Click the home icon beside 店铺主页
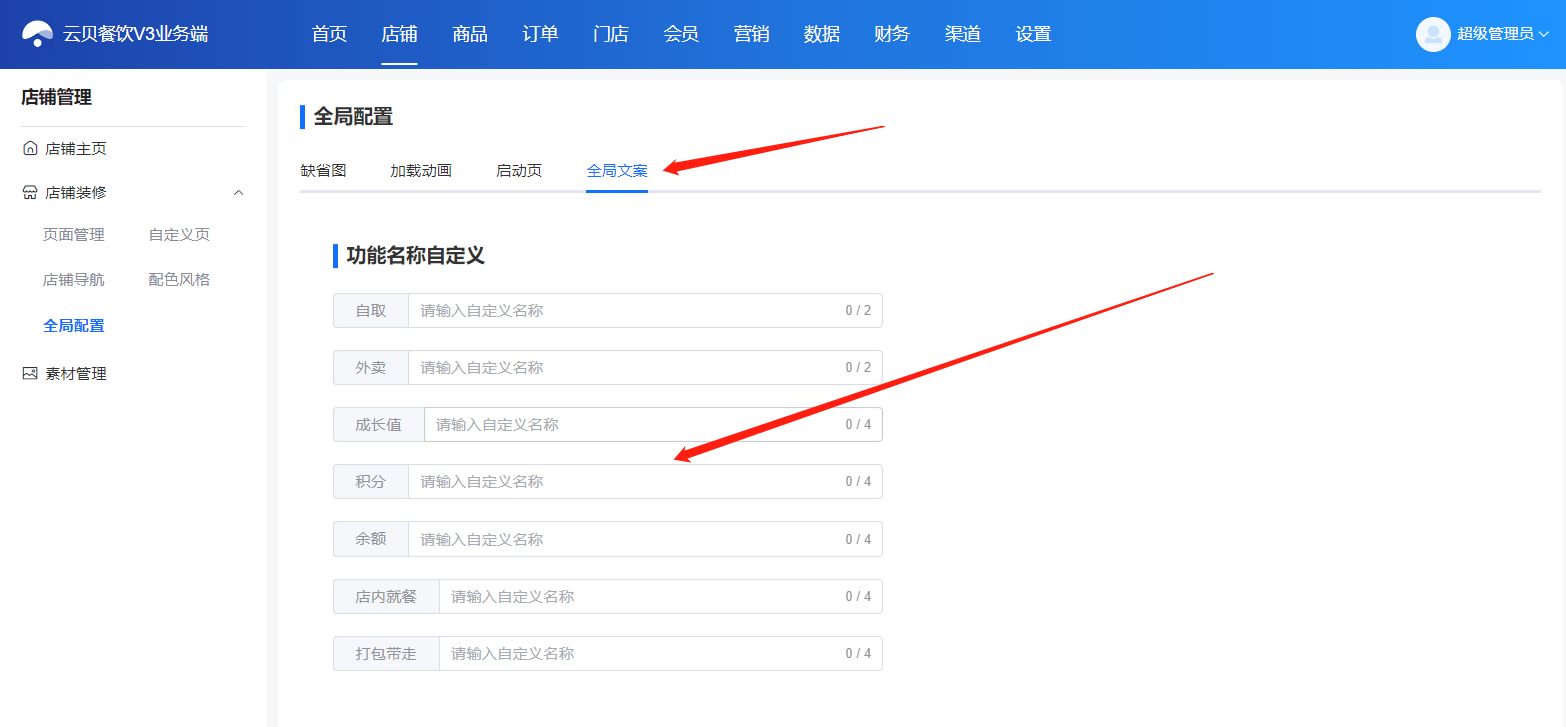Viewport: 1566px width, 727px height. [30, 149]
